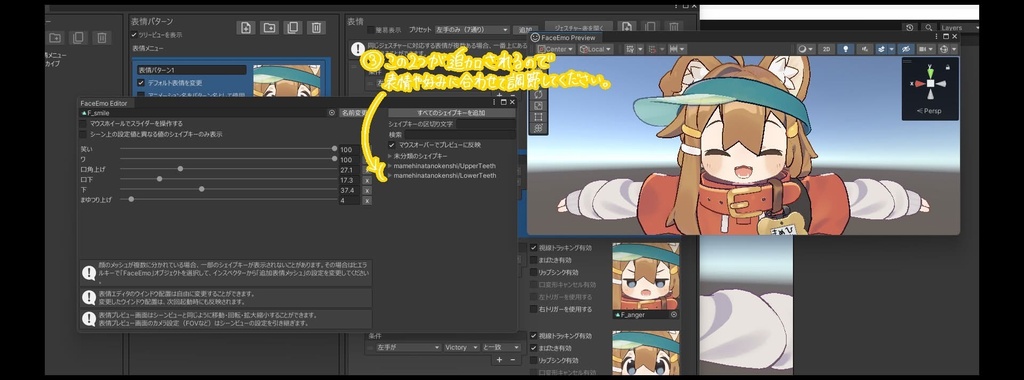
Task: Toggle scene audio icon in FaceEmo Preview toolbar
Action: coord(864,49)
